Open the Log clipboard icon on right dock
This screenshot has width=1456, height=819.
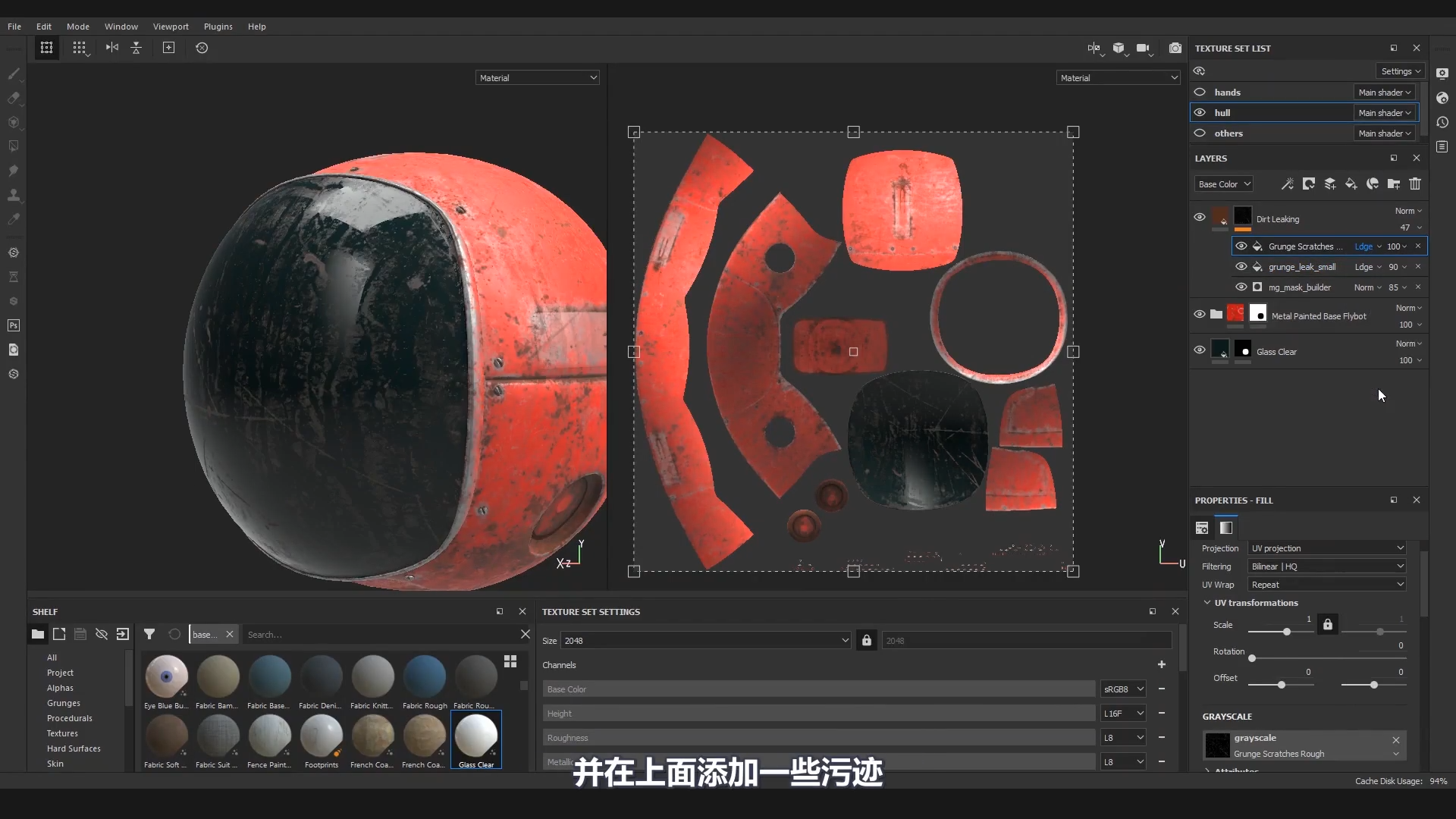point(1442,146)
